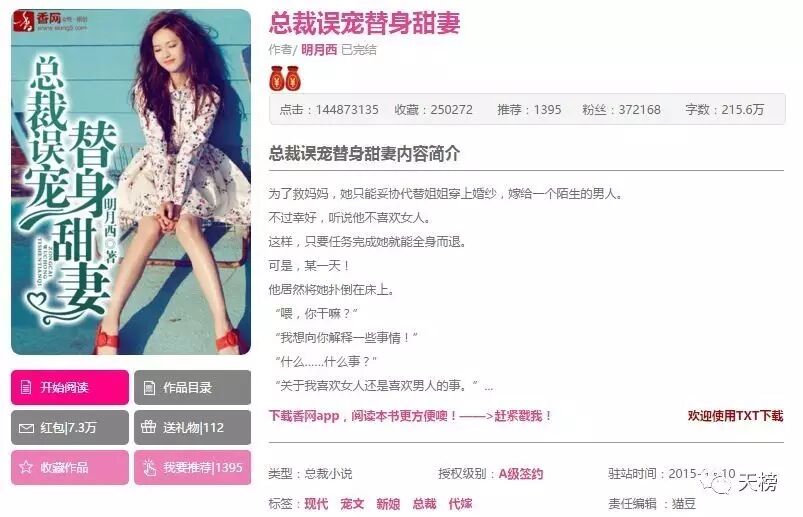This screenshot has width=803, height=517.
Task: Click the star icon on 收藏作品
Action: [26, 467]
